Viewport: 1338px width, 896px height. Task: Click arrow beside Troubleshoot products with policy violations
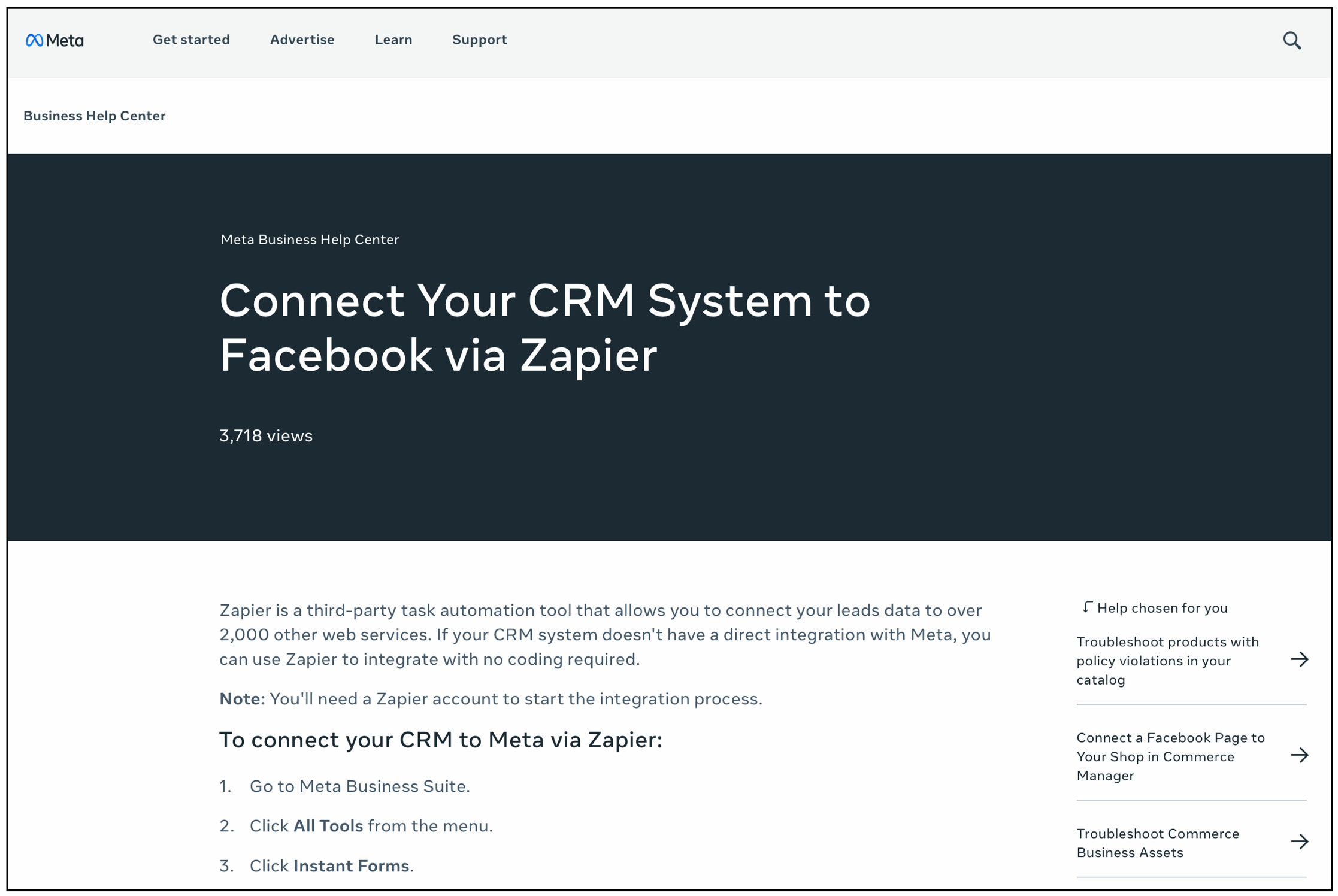click(x=1299, y=659)
